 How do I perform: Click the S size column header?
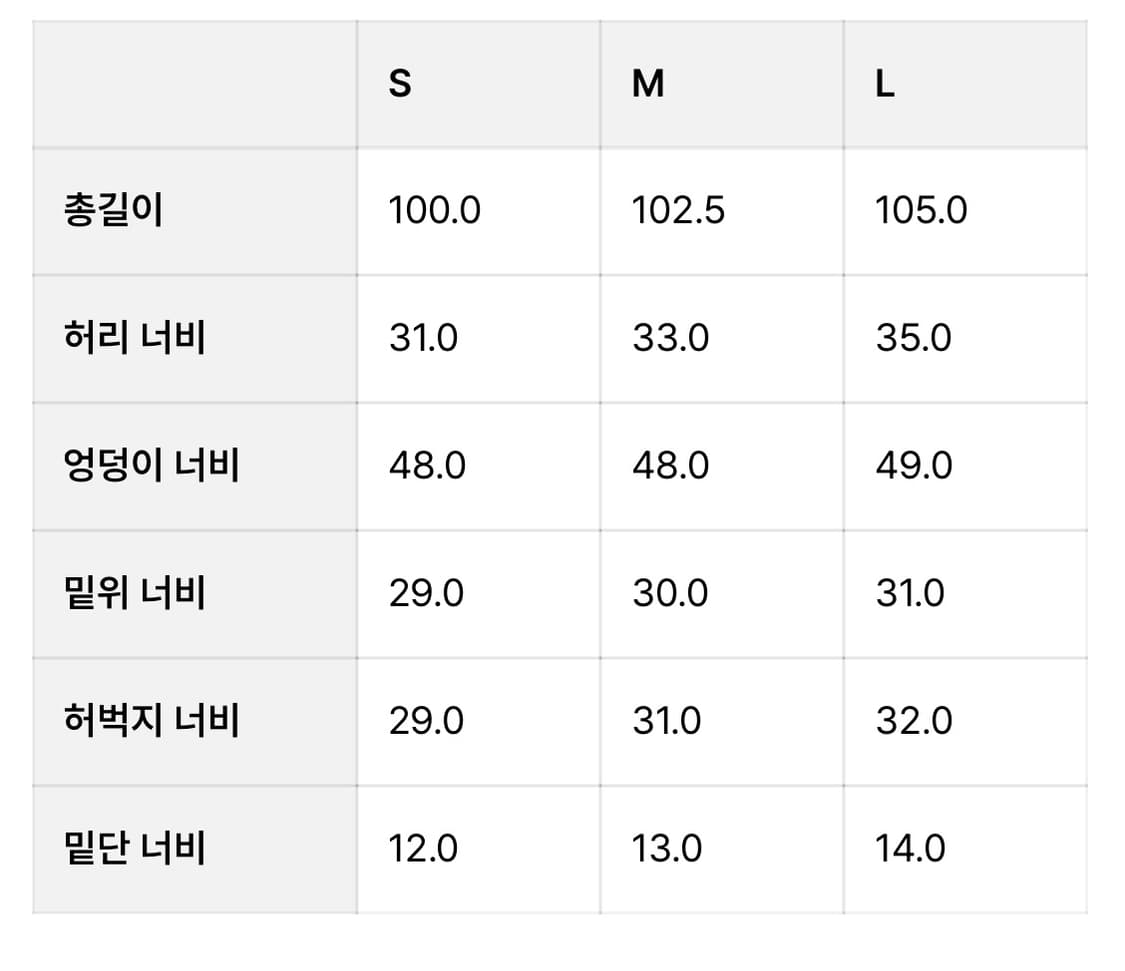pos(400,85)
